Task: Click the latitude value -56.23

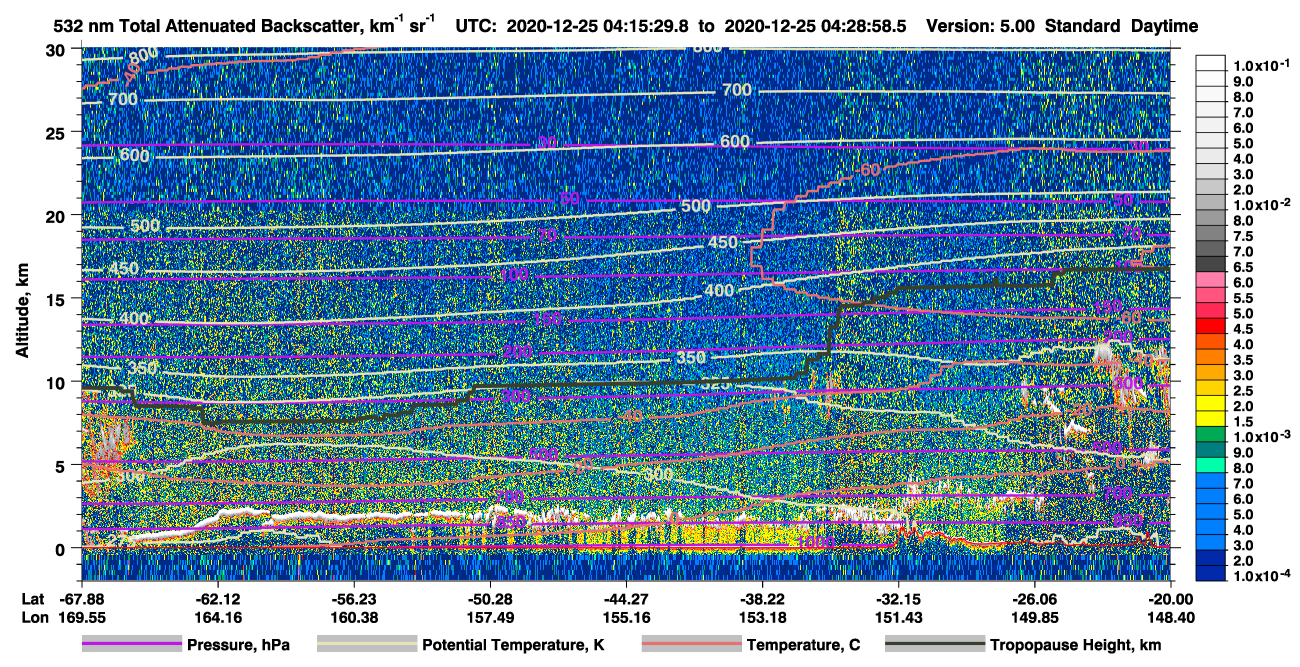Action: click(353, 599)
